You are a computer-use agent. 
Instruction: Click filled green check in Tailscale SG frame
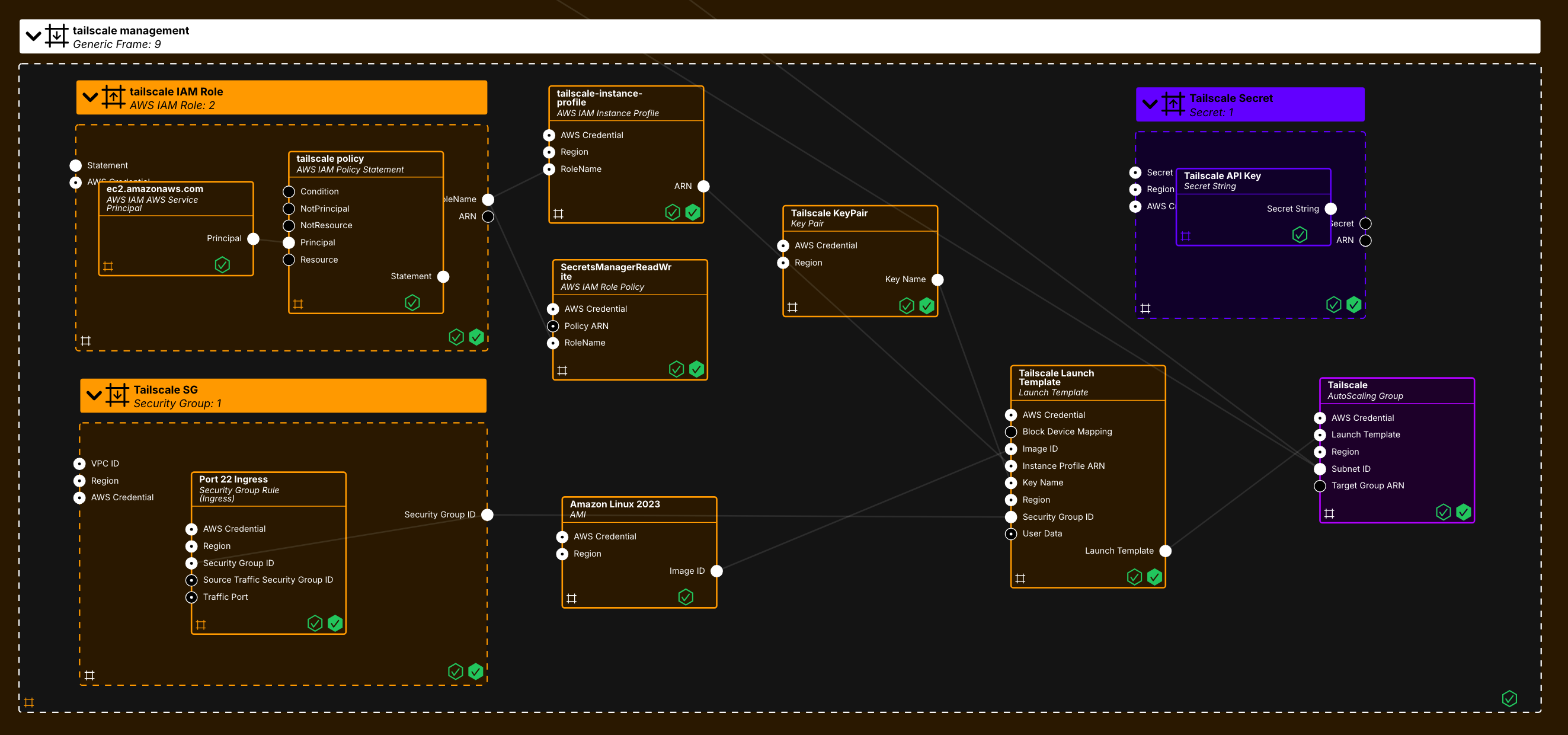pos(476,672)
